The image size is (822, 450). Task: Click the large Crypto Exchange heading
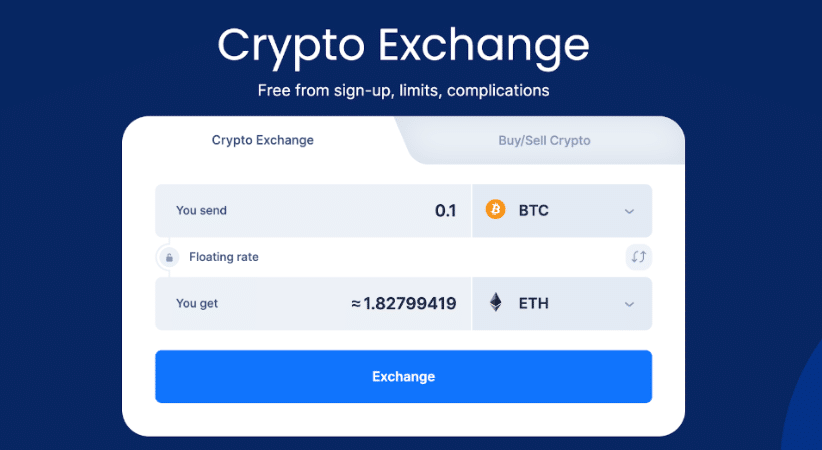coord(403,44)
